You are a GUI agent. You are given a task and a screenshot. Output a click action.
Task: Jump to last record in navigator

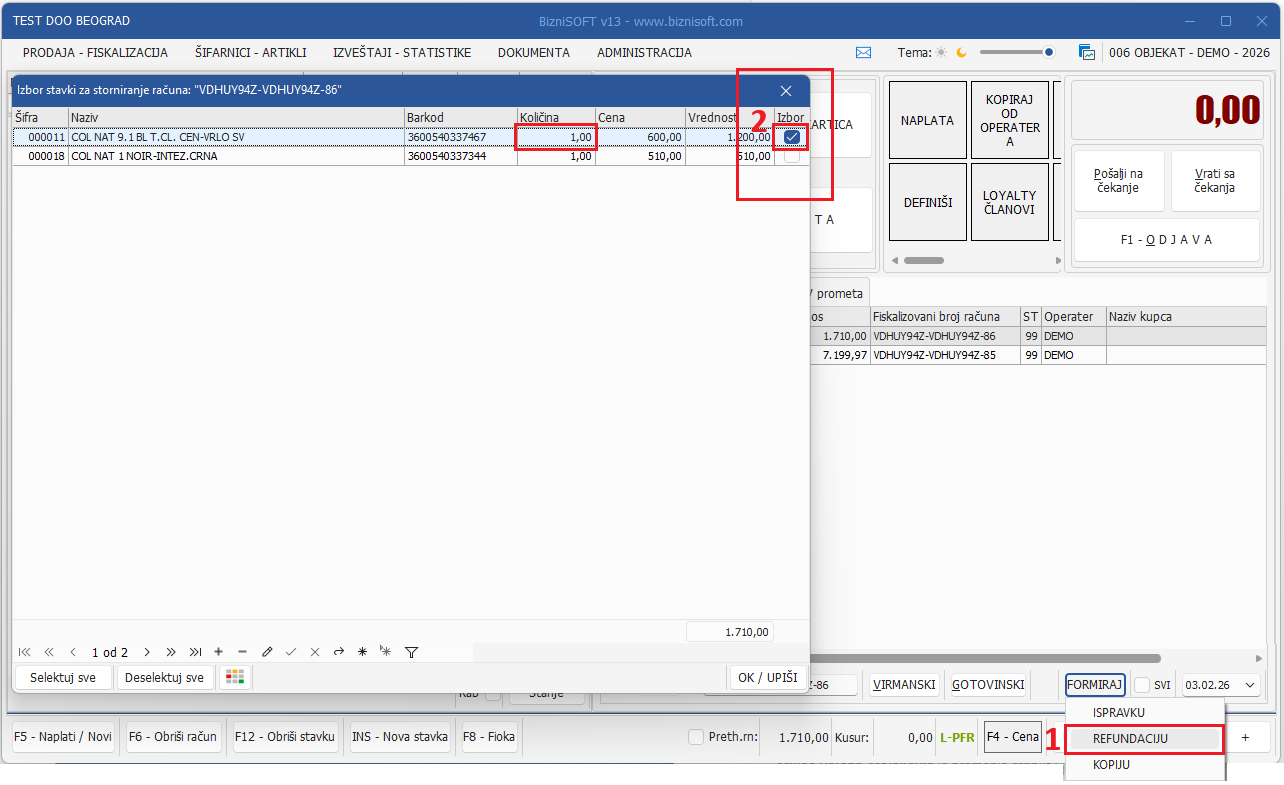(x=195, y=652)
